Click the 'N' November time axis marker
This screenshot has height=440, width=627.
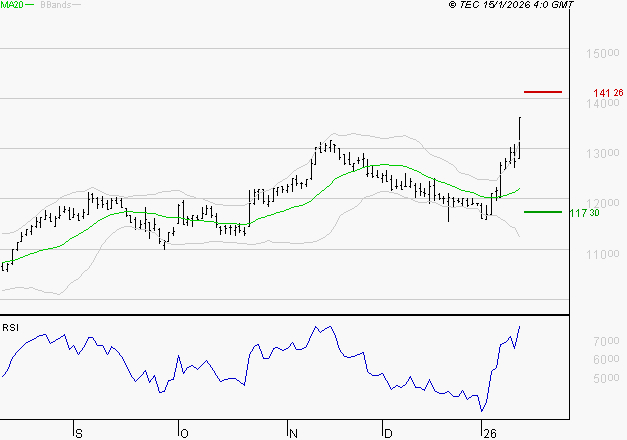pyautogui.click(x=293, y=431)
